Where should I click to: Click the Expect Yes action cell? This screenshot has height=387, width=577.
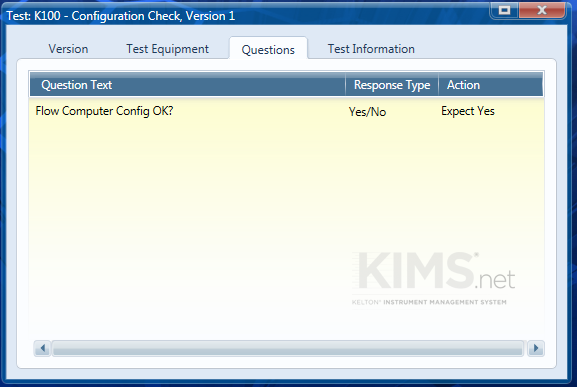(x=468, y=111)
